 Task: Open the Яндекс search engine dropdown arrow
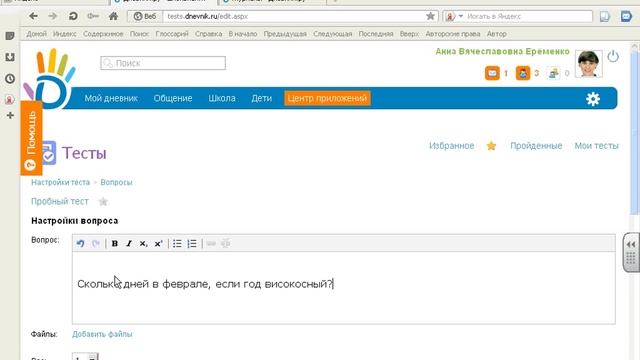point(461,16)
